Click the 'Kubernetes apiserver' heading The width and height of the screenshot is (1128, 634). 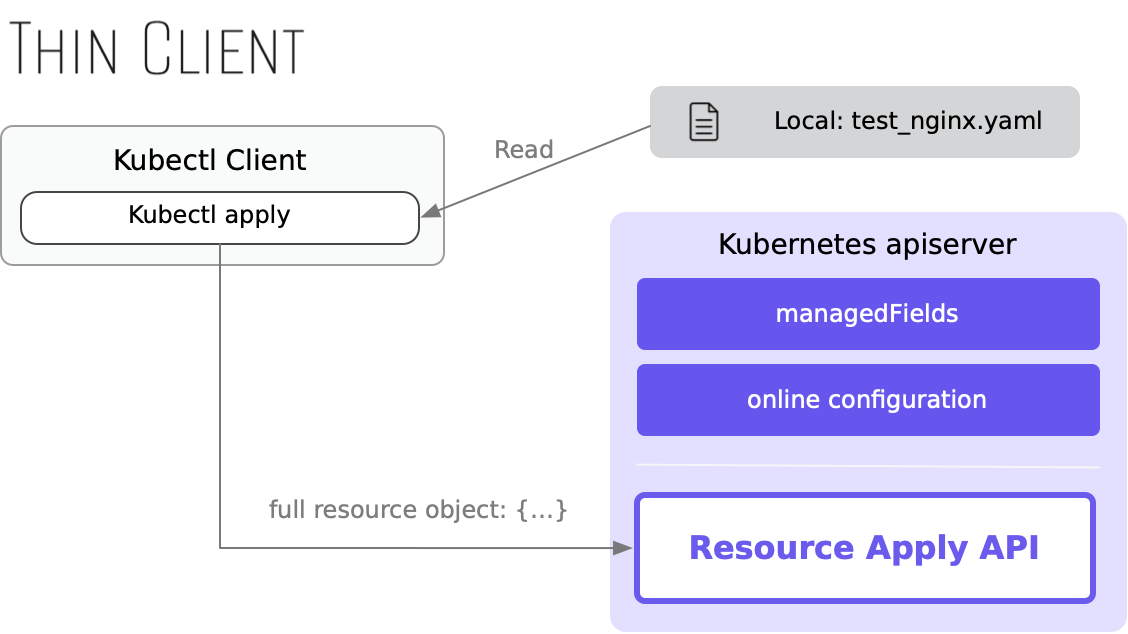click(x=867, y=245)
